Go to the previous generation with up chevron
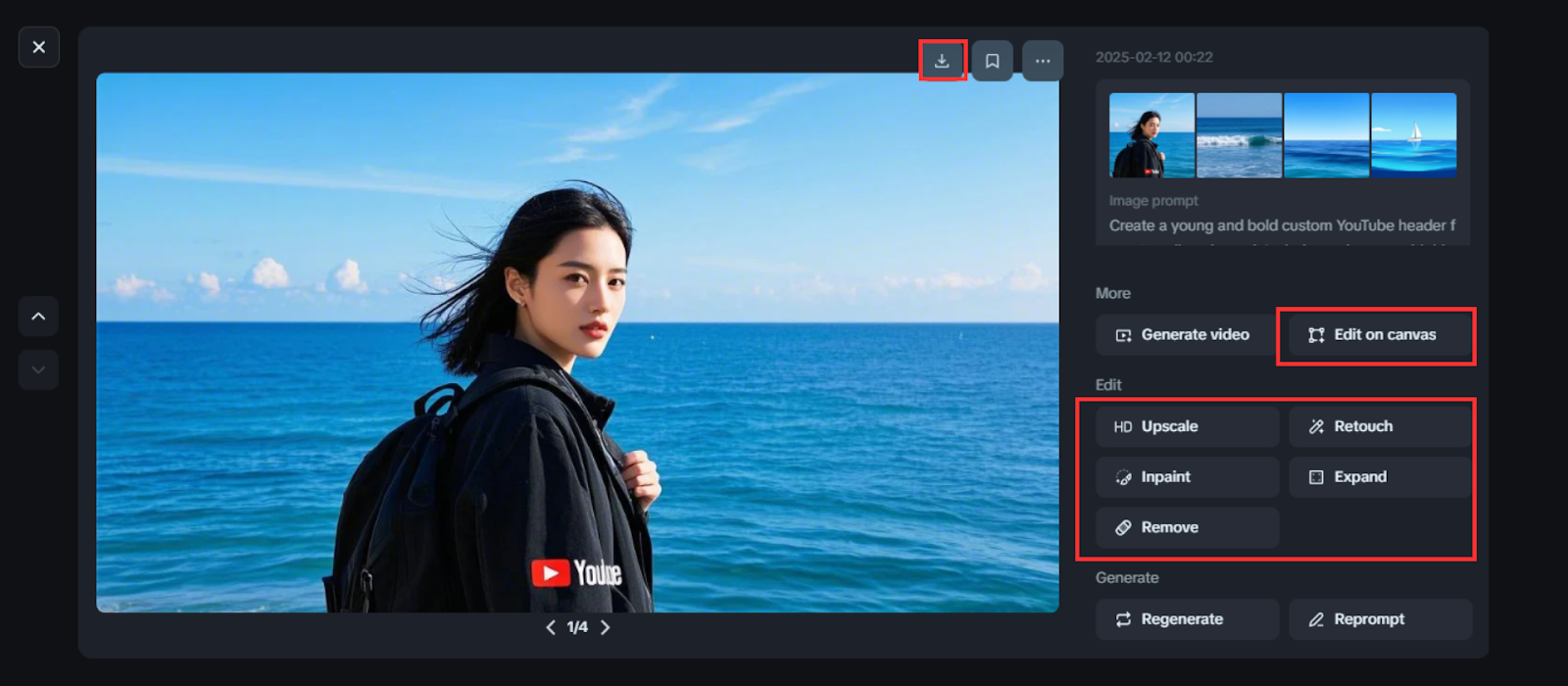Viewport: 1568px width, 686px height. pyautogui.click(x=38, y=317)
